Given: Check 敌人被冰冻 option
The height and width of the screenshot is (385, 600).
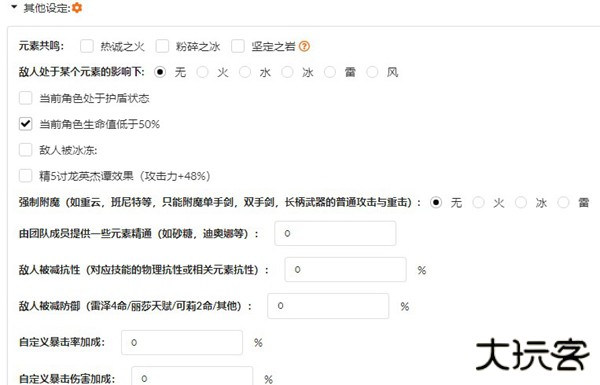Looking at the screenshot, I should click(x=26, y=150).
